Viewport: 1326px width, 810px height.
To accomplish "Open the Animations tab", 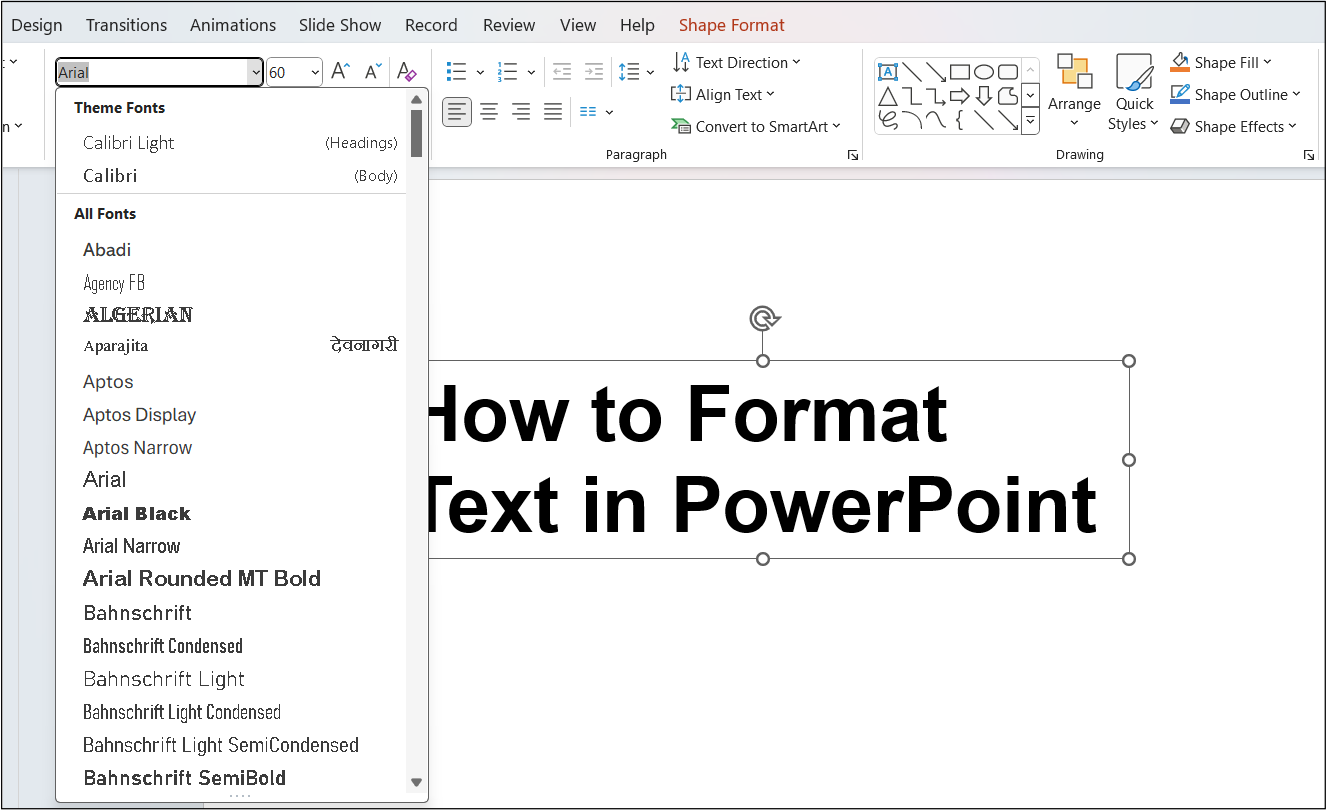I will pyautogui.click(x=233, y=25).
